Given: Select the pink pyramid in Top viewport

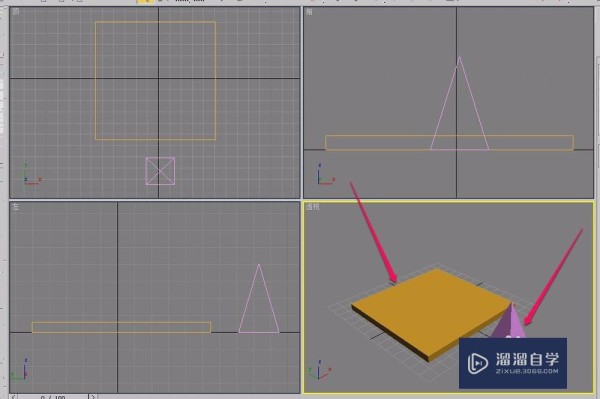Looking at the screenshot, I should pyautogui.click(x=160, y=171).
